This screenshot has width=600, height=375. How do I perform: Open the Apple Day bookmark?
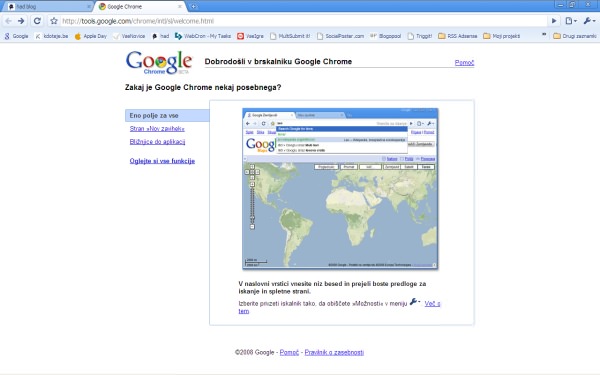tap(91, 36)
